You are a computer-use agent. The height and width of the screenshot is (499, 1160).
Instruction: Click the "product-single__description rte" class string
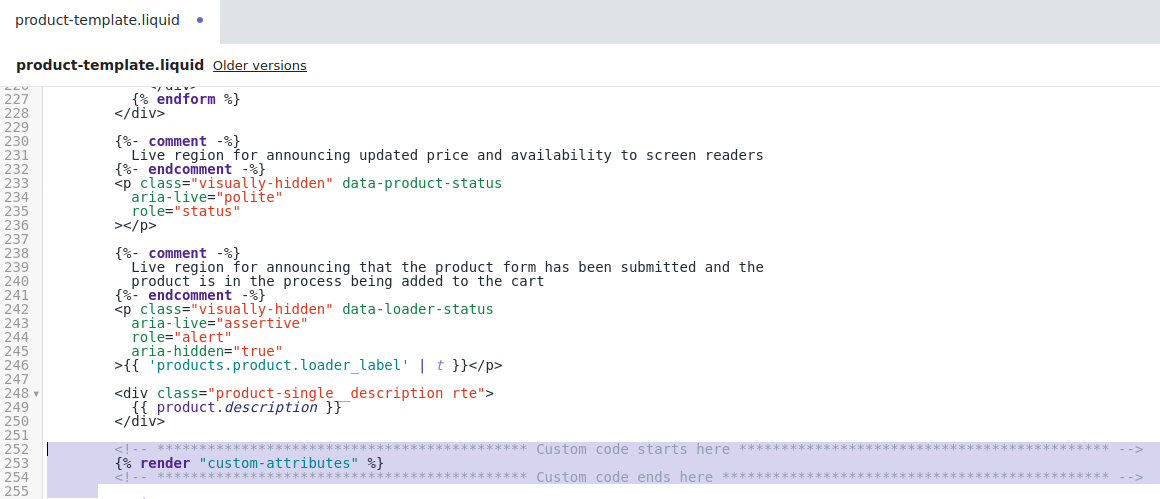point(346,393)
